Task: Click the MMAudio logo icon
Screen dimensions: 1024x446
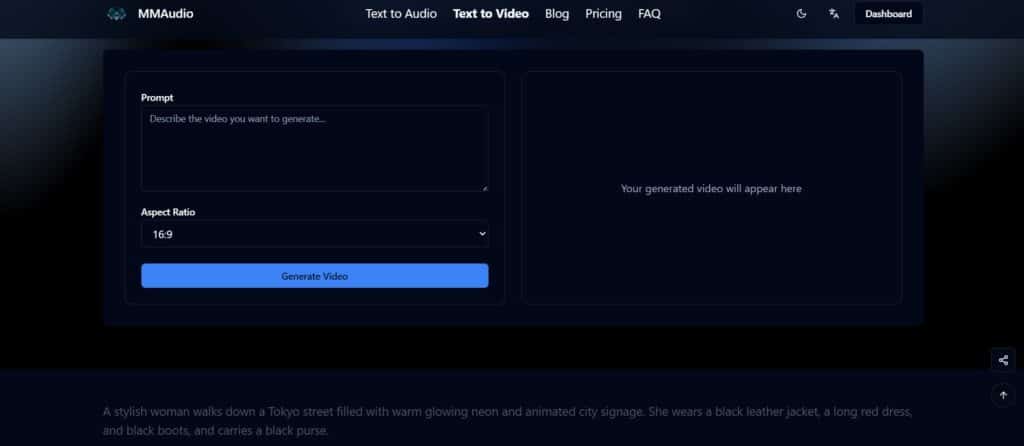Action: [x=116, y=14]
